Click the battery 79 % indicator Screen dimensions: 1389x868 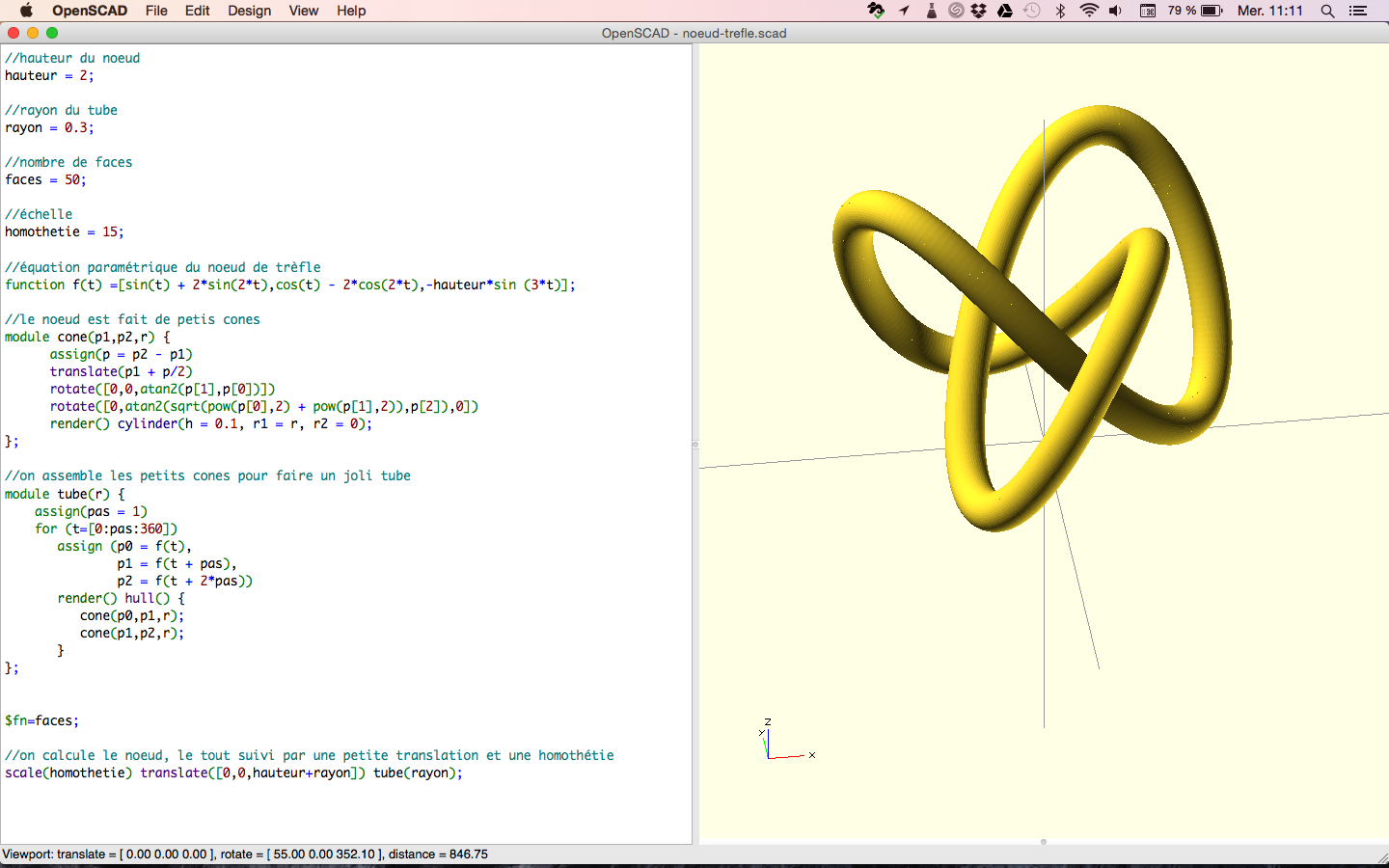pyautogui.click(x=1195, y=11)
